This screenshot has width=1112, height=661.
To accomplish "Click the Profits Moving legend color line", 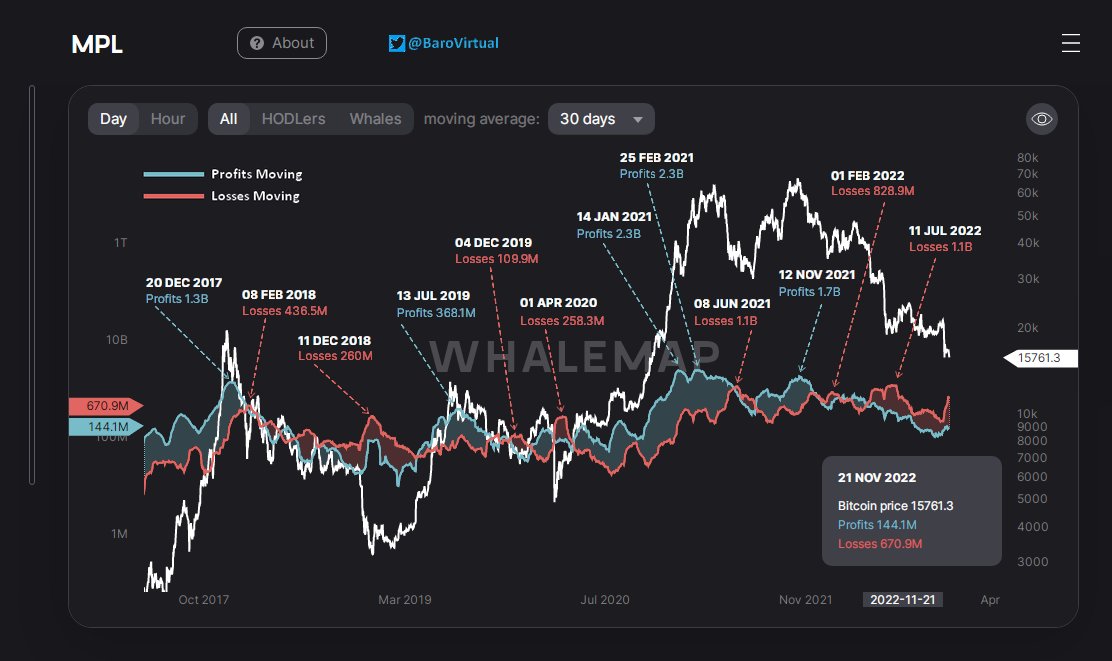I will coord(172,174).
